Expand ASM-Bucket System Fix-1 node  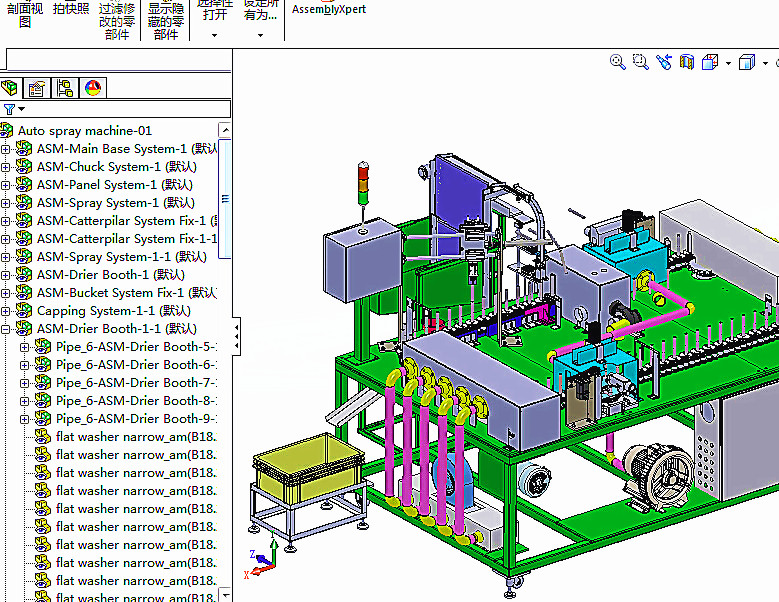(5, 293)
